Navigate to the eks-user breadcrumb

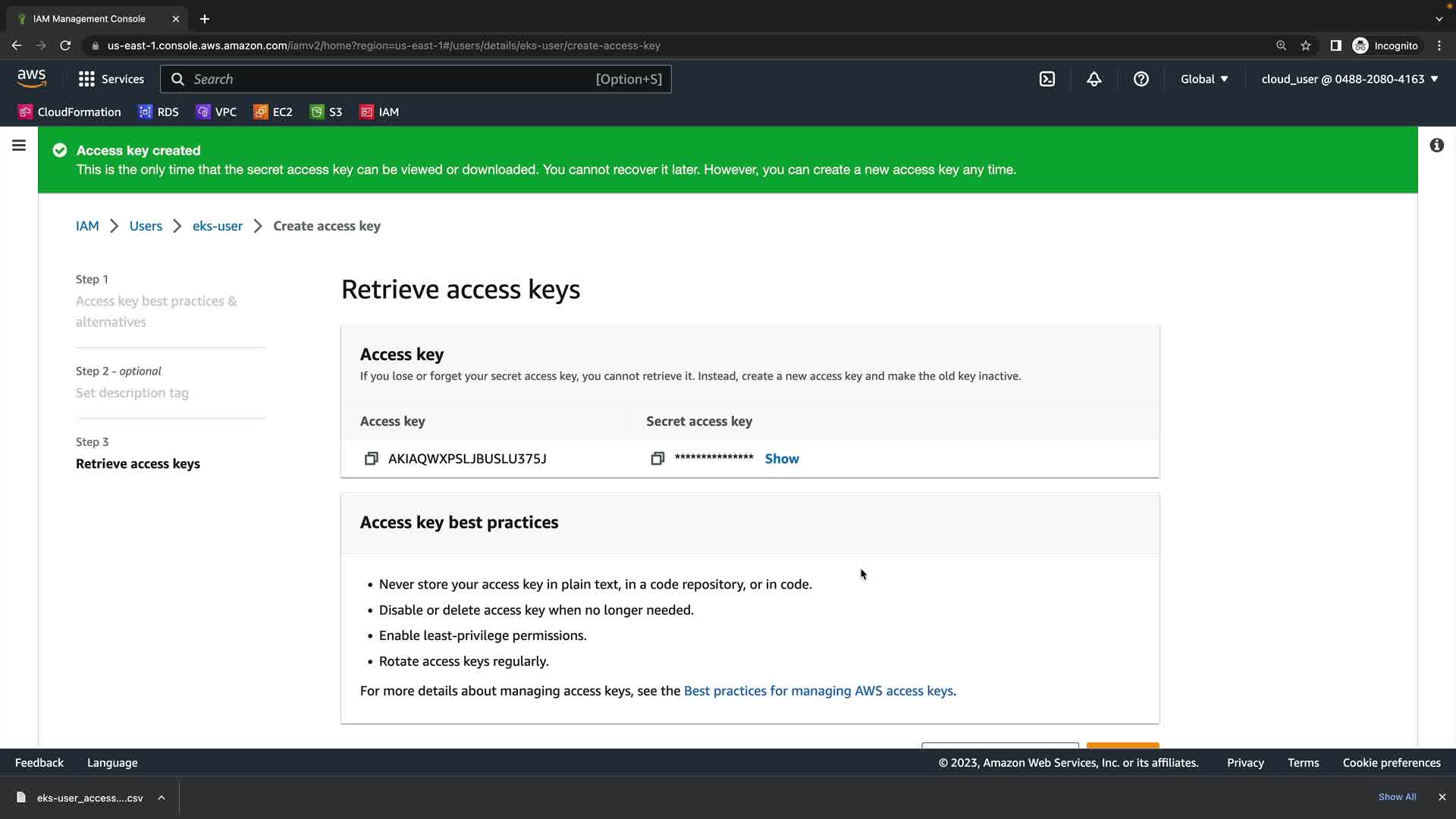click(x=217, y=226)
